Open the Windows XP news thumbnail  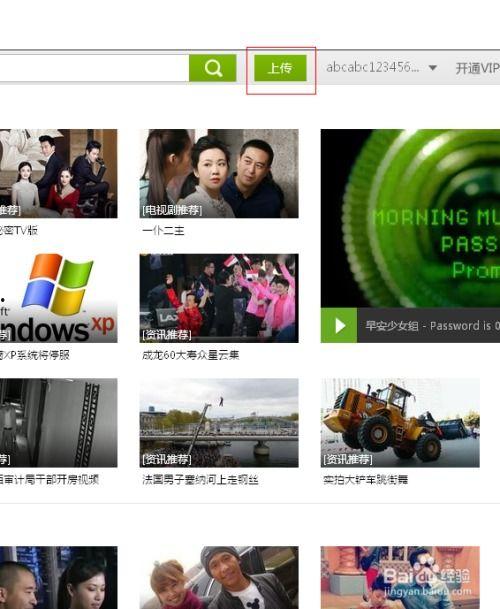pos(59,298)
